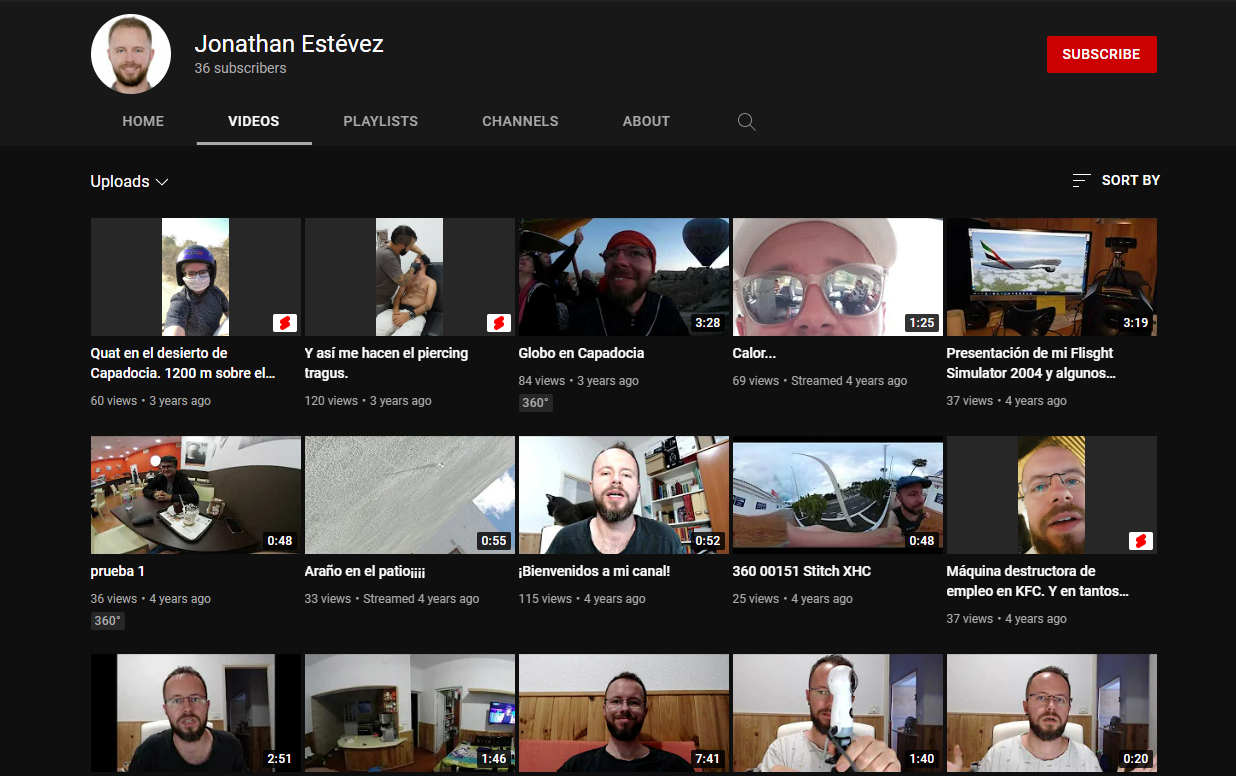1236x776 pixels.
Task: Play bottom-row video with 1:46 duration
Action: pos(410,713)
